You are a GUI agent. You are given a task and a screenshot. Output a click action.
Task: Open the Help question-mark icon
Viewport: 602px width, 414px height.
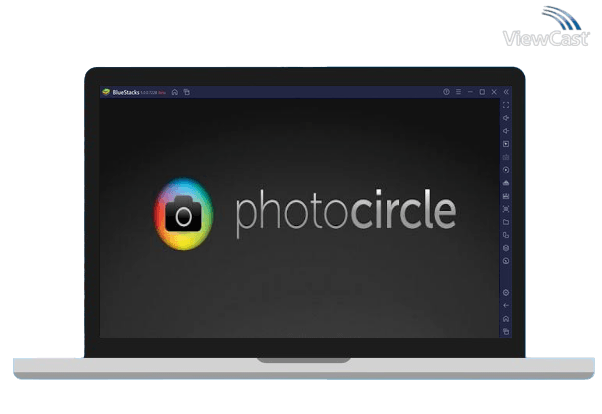446,92
